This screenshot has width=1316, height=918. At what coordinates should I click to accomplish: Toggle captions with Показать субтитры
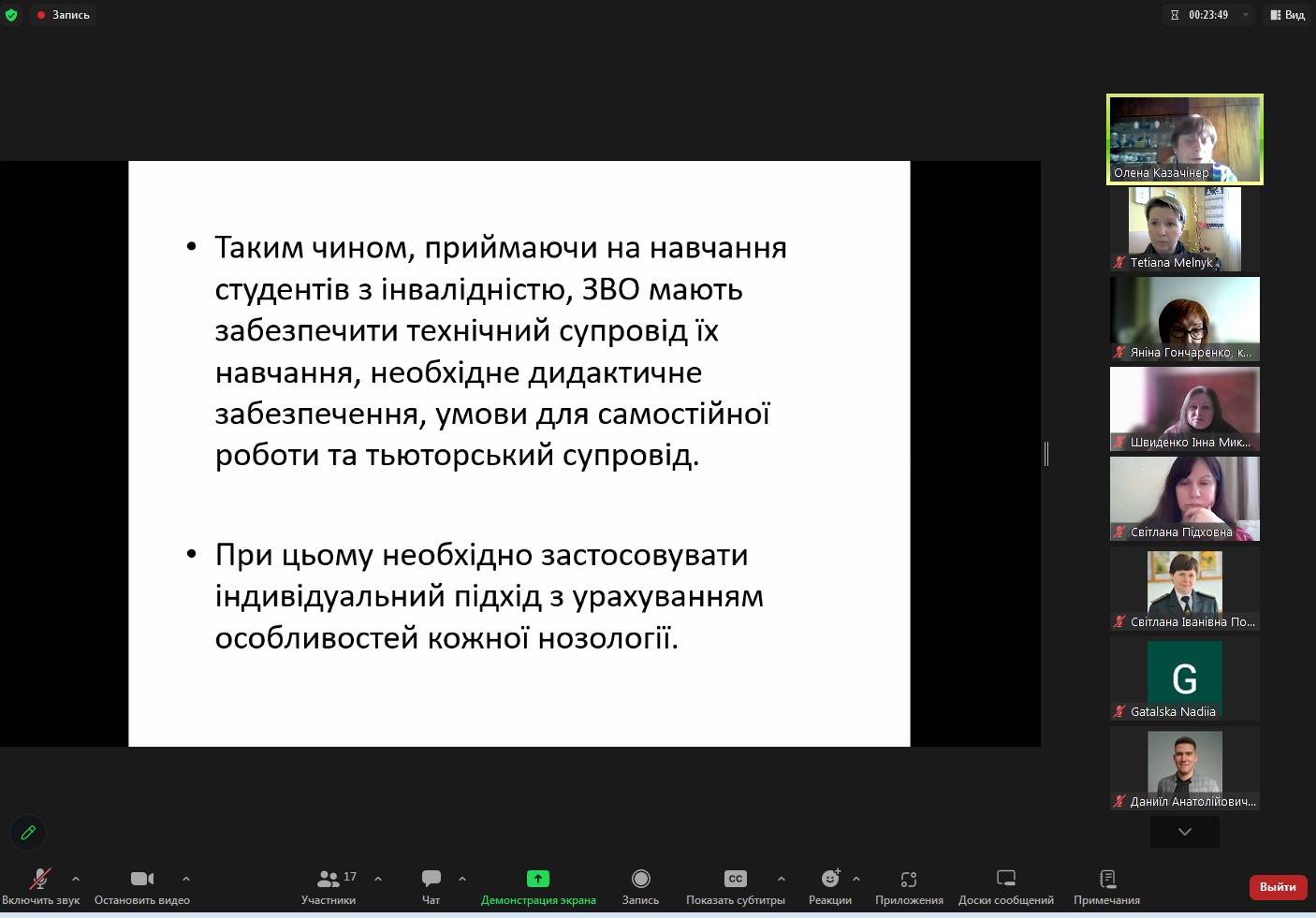click(x=736, y=879)
